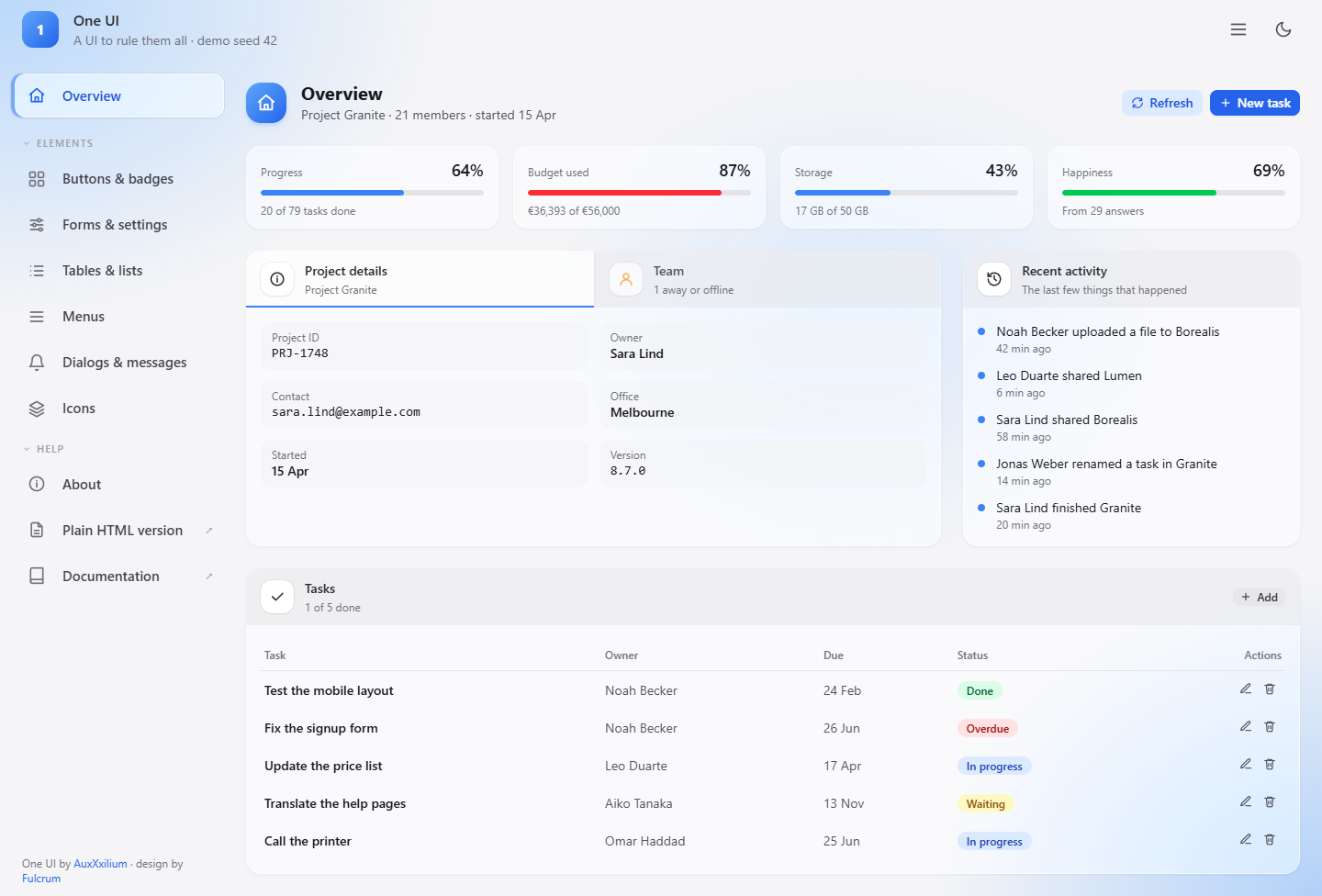The image size is (1322, 896).
Task: Go to the Icons page
Action: (118, 409)
